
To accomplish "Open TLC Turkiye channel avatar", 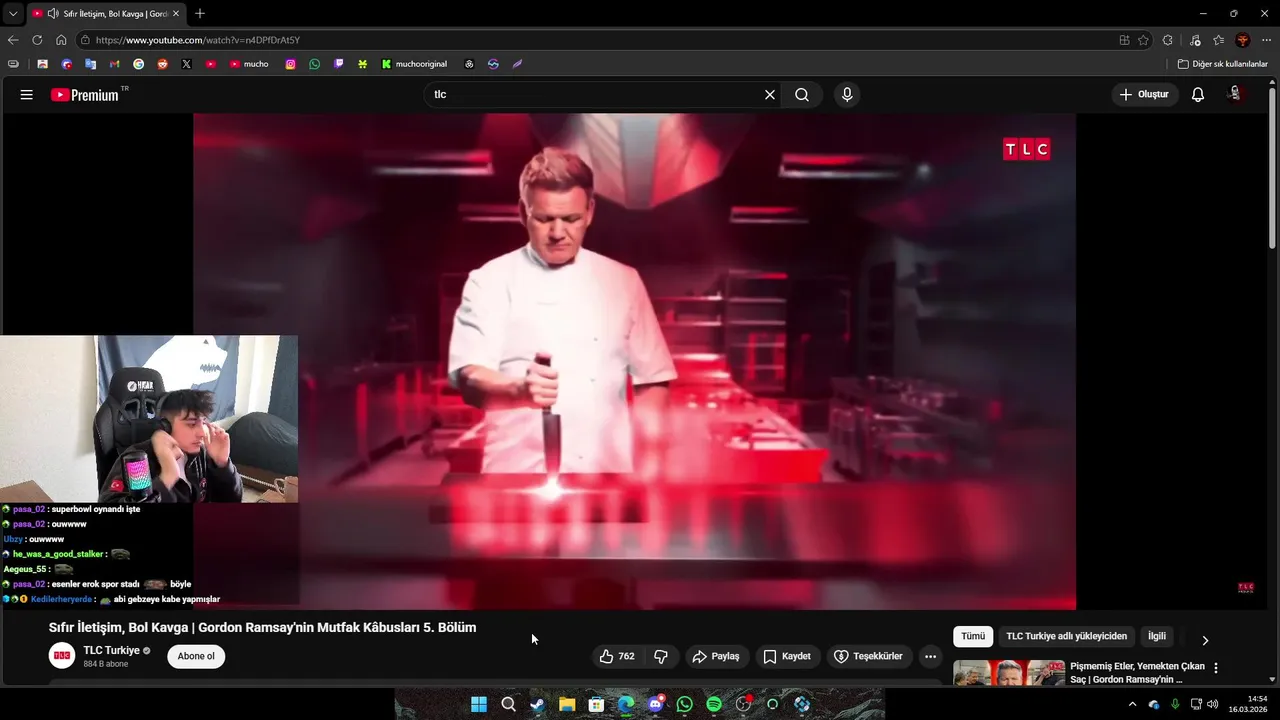I will click(x=62, y=656).
